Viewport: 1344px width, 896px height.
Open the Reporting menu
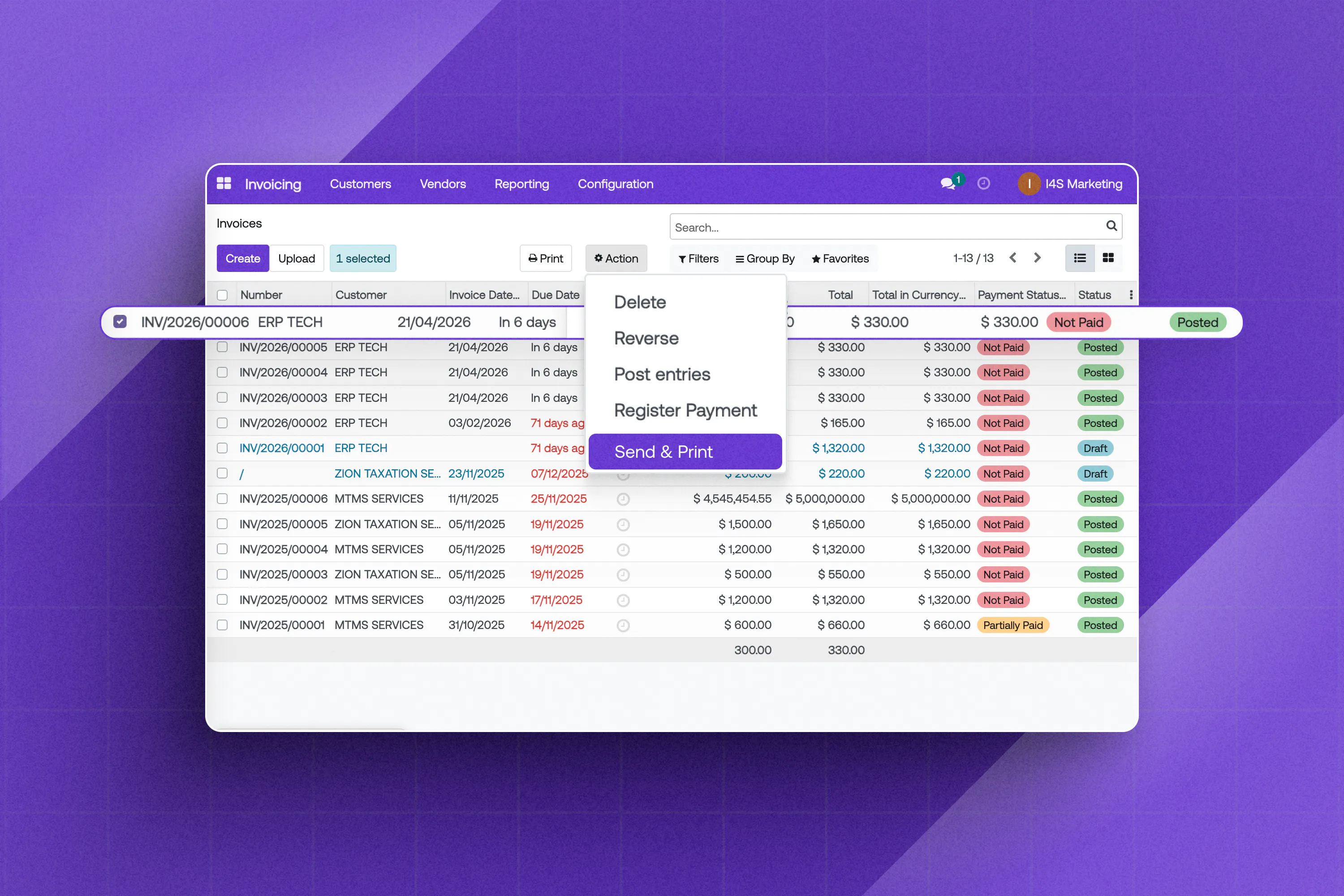click(522, 184)
